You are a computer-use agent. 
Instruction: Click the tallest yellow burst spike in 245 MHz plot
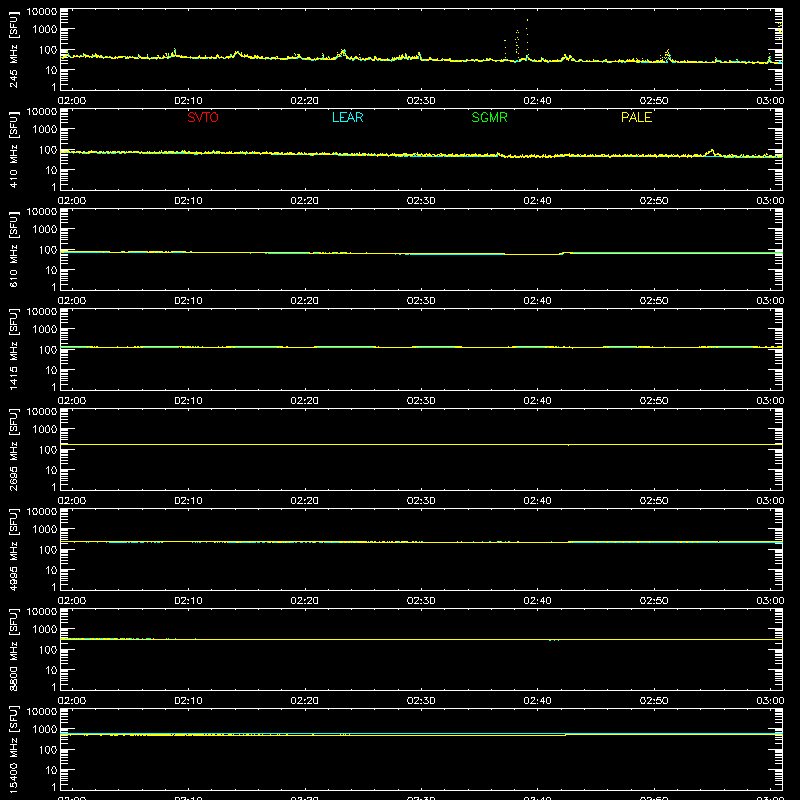pyautogui.click(x=527, y=36)
